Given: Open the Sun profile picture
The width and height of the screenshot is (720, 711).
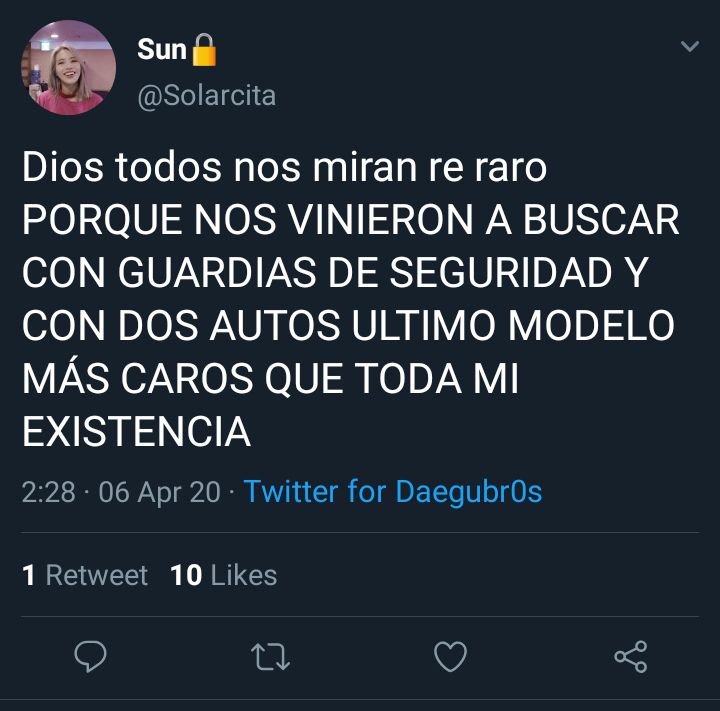Looking at the screenshot, I should point(69,67).
